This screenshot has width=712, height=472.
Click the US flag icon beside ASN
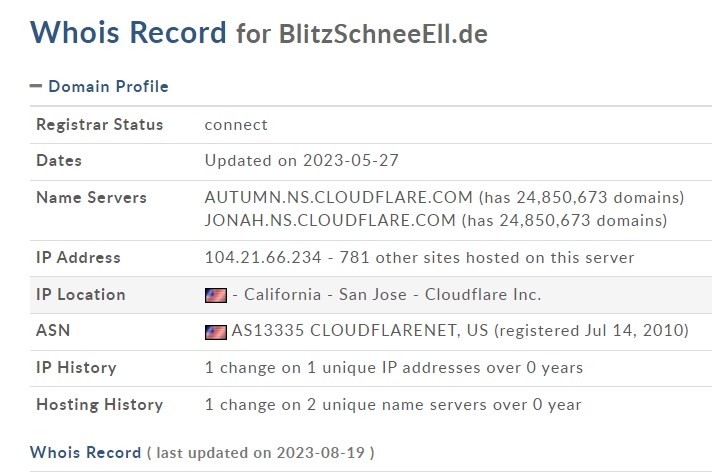216,332
